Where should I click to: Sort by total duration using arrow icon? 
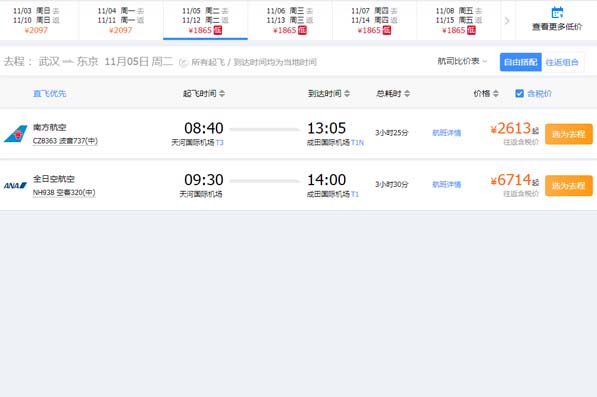pyautogui.click(x=407, y=93)
